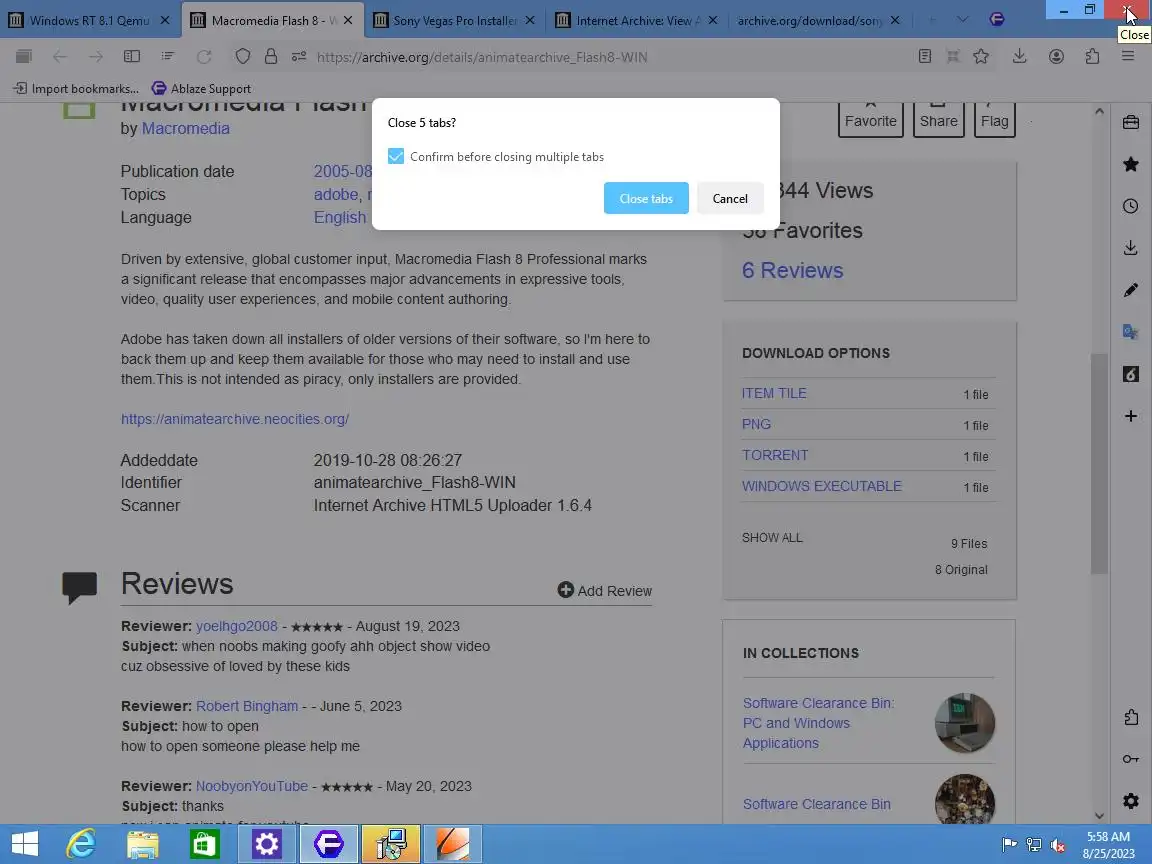Image resolution: width=1152 pixels, height=864 pixels.
Task: Close the Macromedia Flash 8 tab
Action: pyautogui.click(x=348, y=21)
